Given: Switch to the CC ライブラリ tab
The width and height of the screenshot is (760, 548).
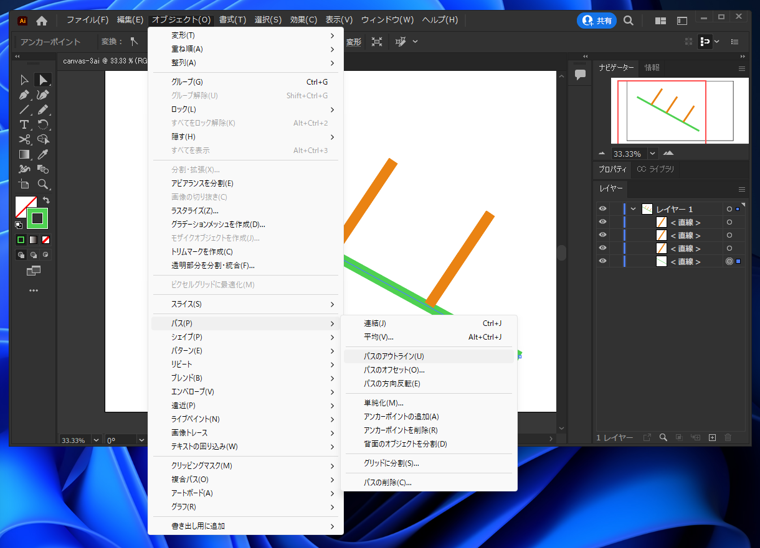Looking at the screenshot, I should click(655, 169).
